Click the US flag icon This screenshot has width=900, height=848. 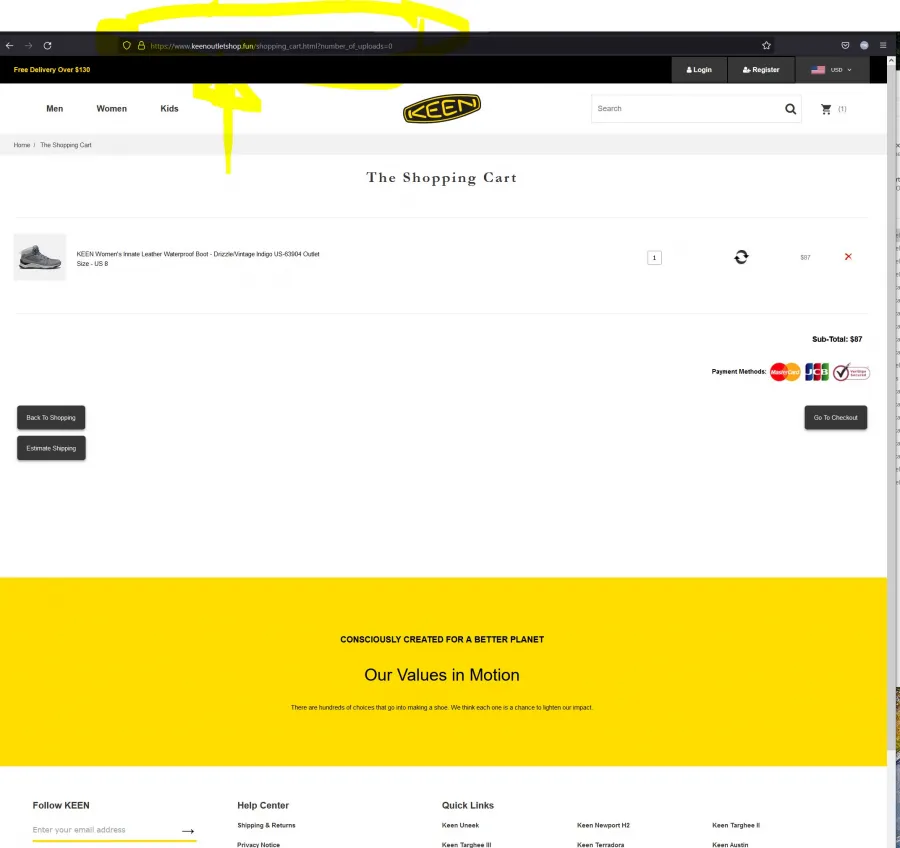(x=818, y=70)
